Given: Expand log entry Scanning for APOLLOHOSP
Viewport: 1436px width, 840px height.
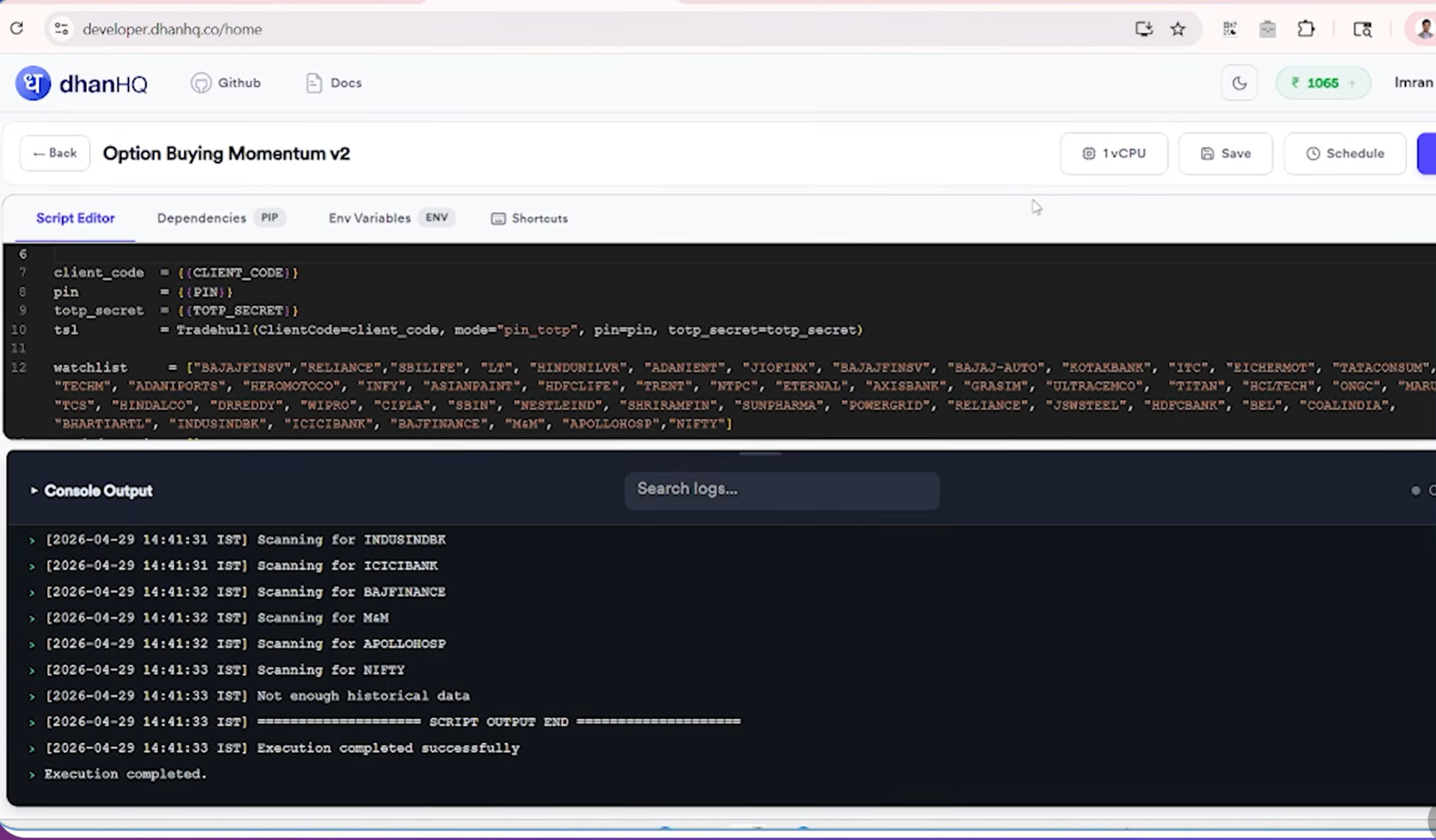Looking at the screenshot, I should point(32,644).
